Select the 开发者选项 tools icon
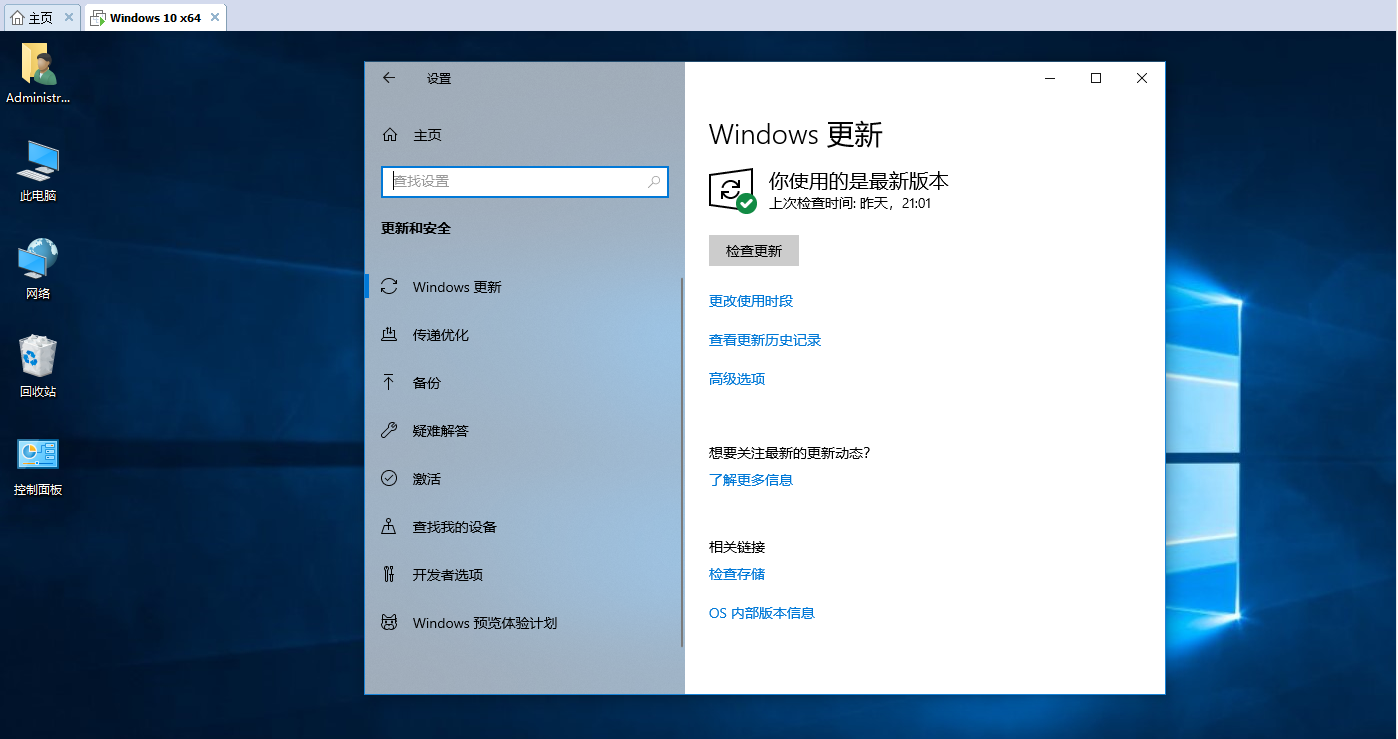1398x739 pixels. (x=390, y=575)
